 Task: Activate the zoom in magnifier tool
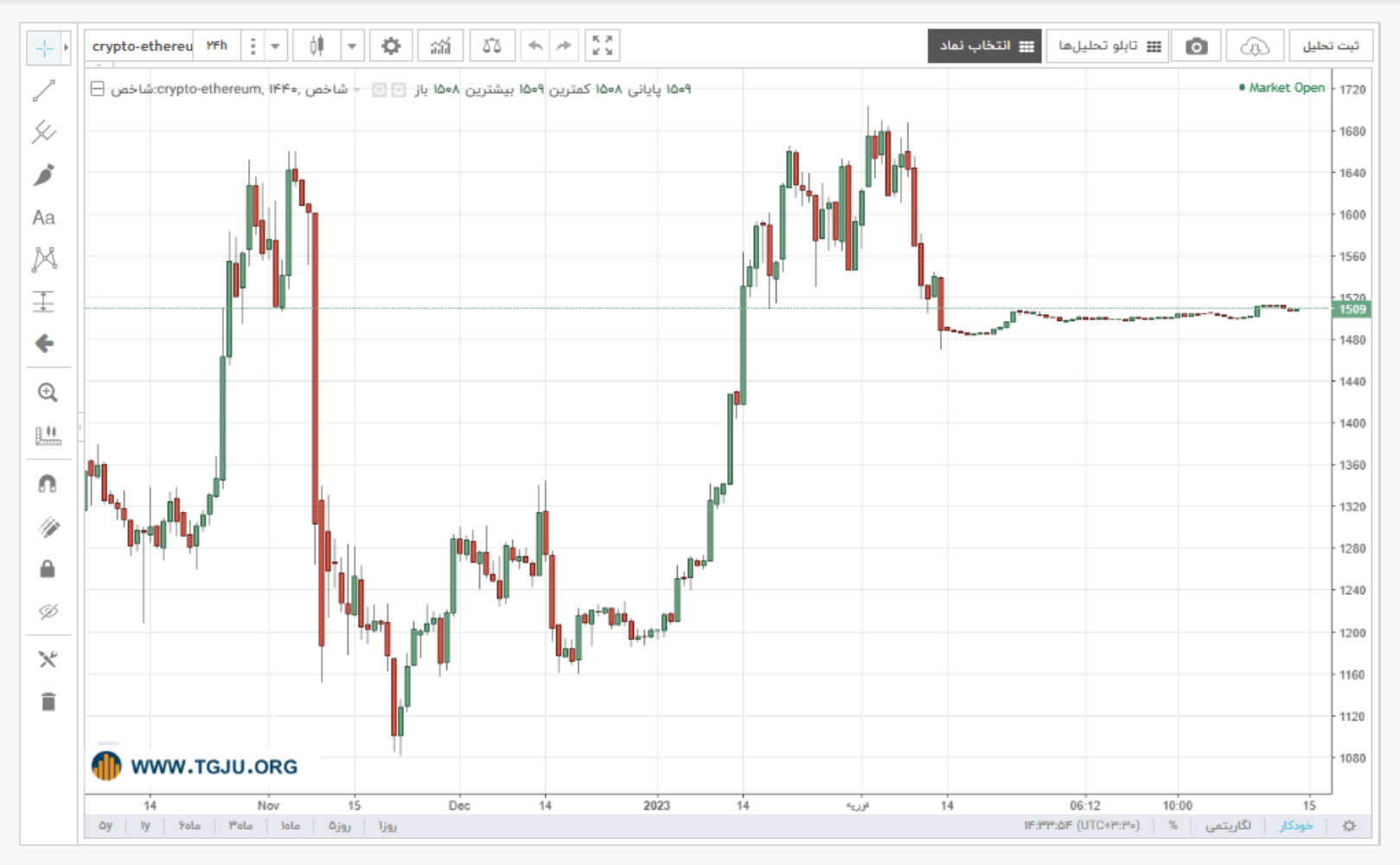pos(48,393)
